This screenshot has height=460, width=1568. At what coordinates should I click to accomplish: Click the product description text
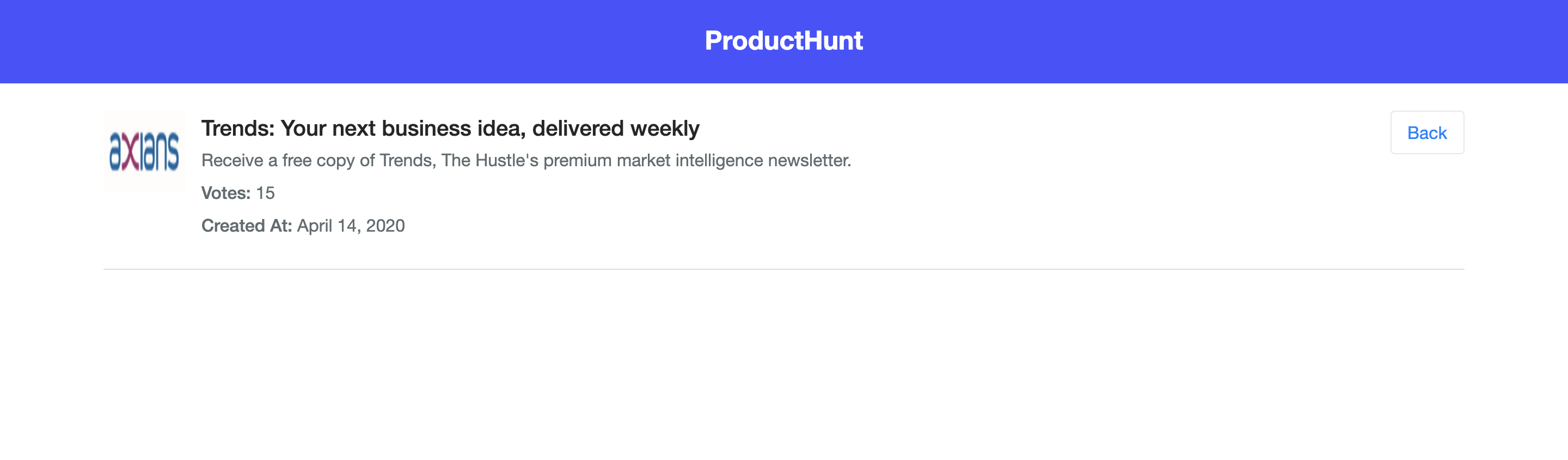526,160
